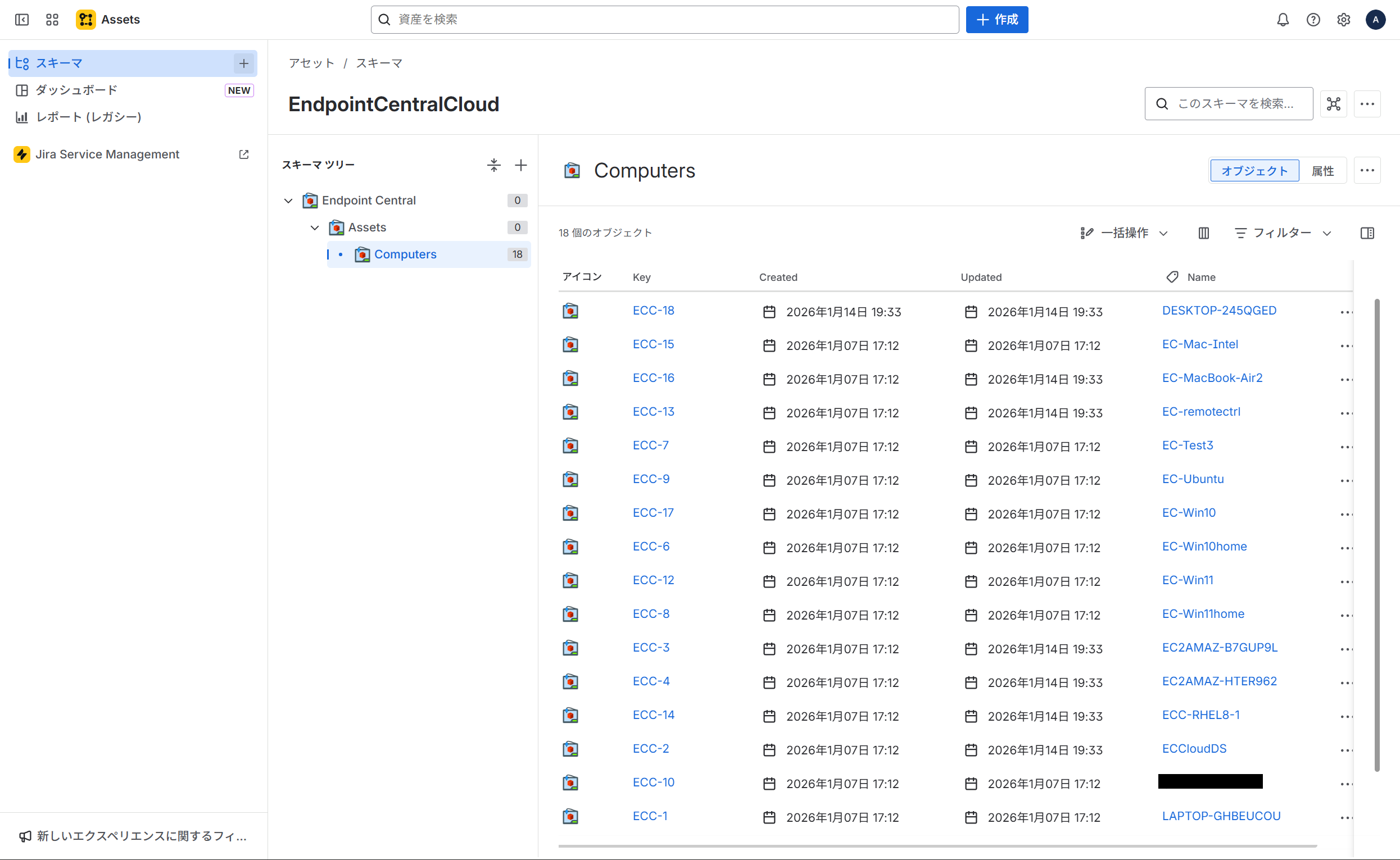This screenshot has width=1400, height=860.
Task: Add object type to schema tree
Action: (x=520, y=165)
